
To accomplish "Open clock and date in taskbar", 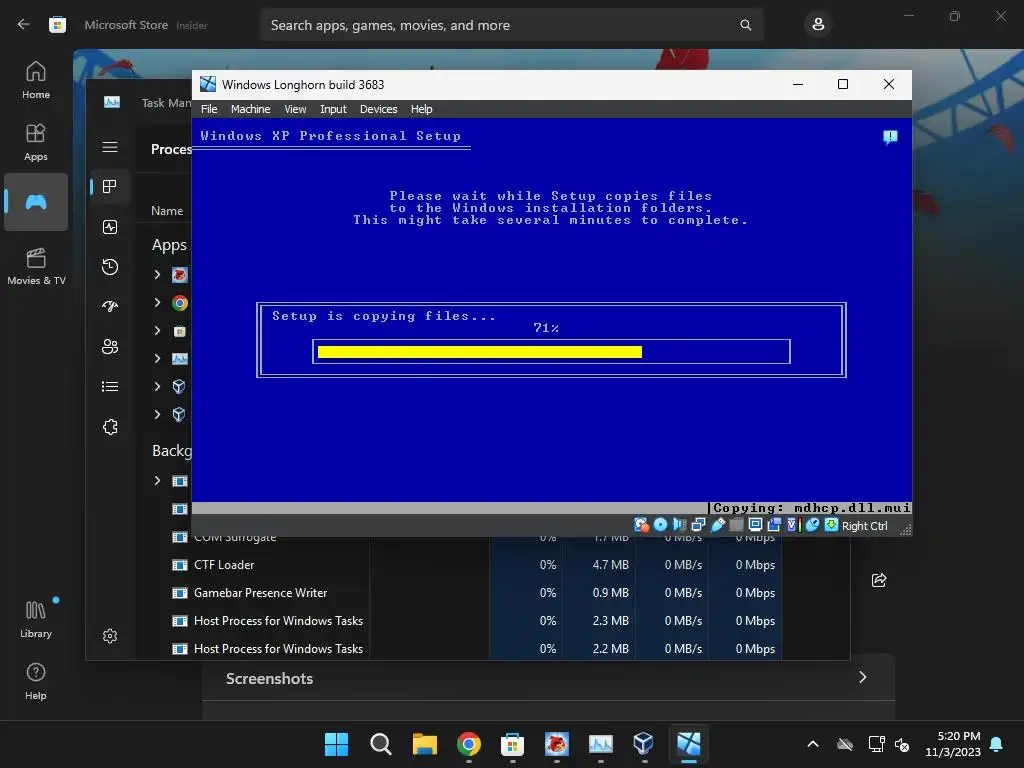I will click(953, 744).
